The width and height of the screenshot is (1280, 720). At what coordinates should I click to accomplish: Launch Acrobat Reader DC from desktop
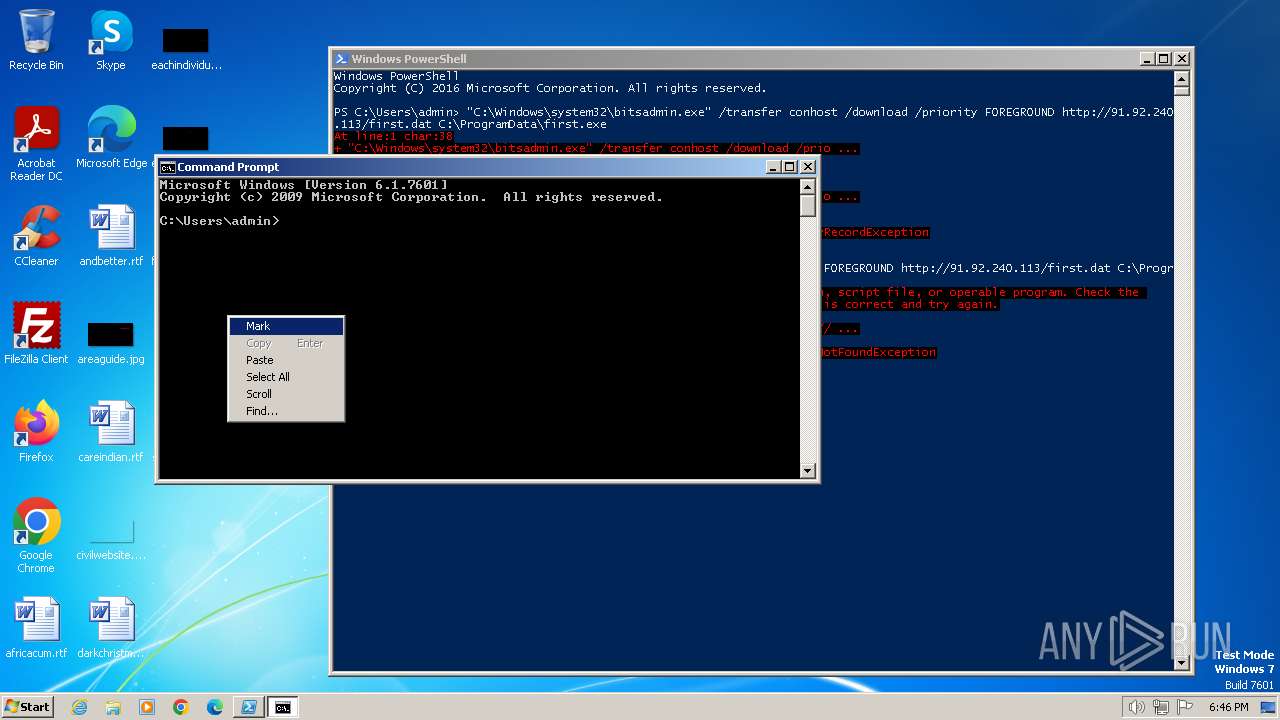tap(36, 145)
